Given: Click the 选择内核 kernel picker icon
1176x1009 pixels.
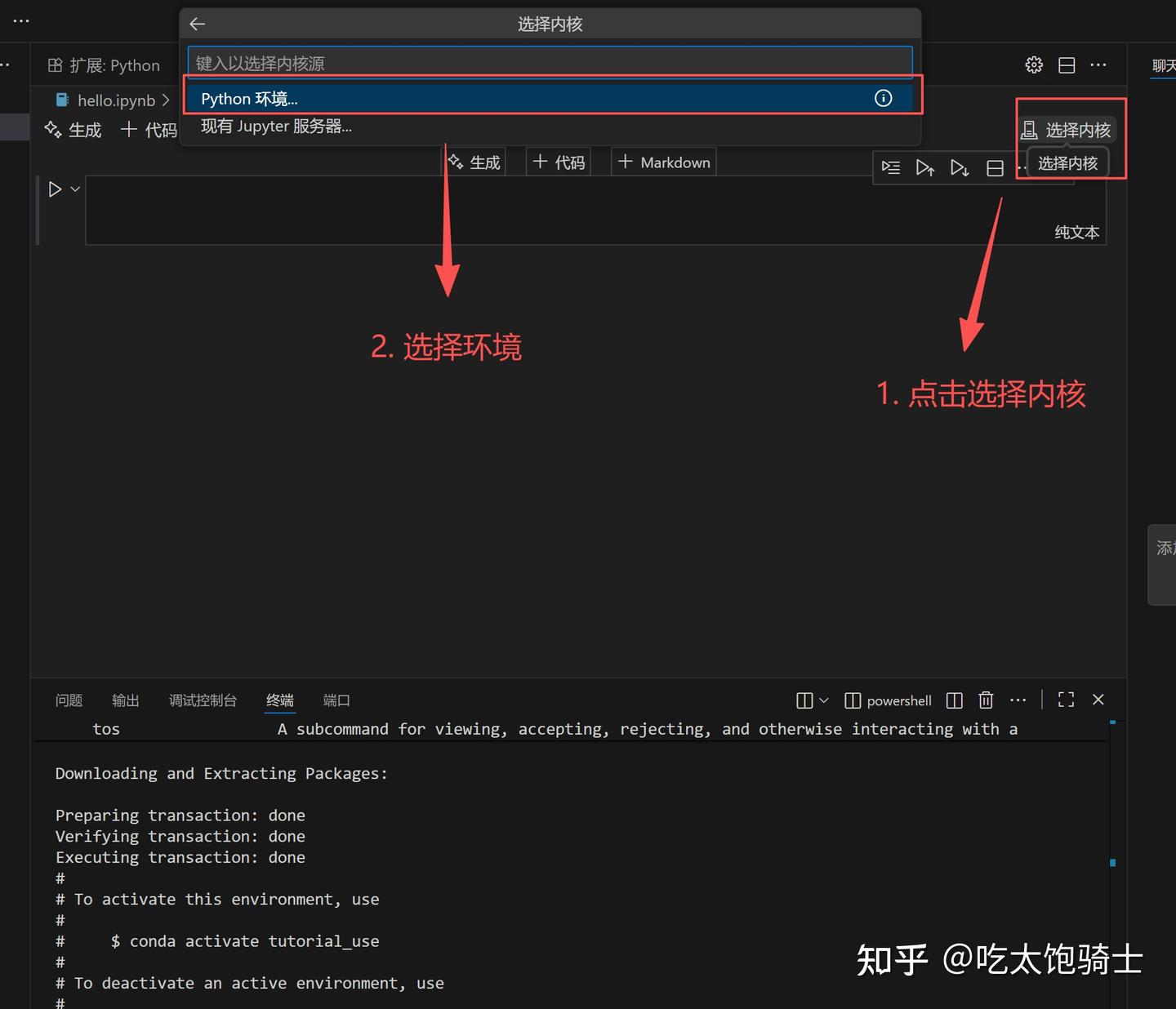Looking at the screenshot, I should [1030, 129].
